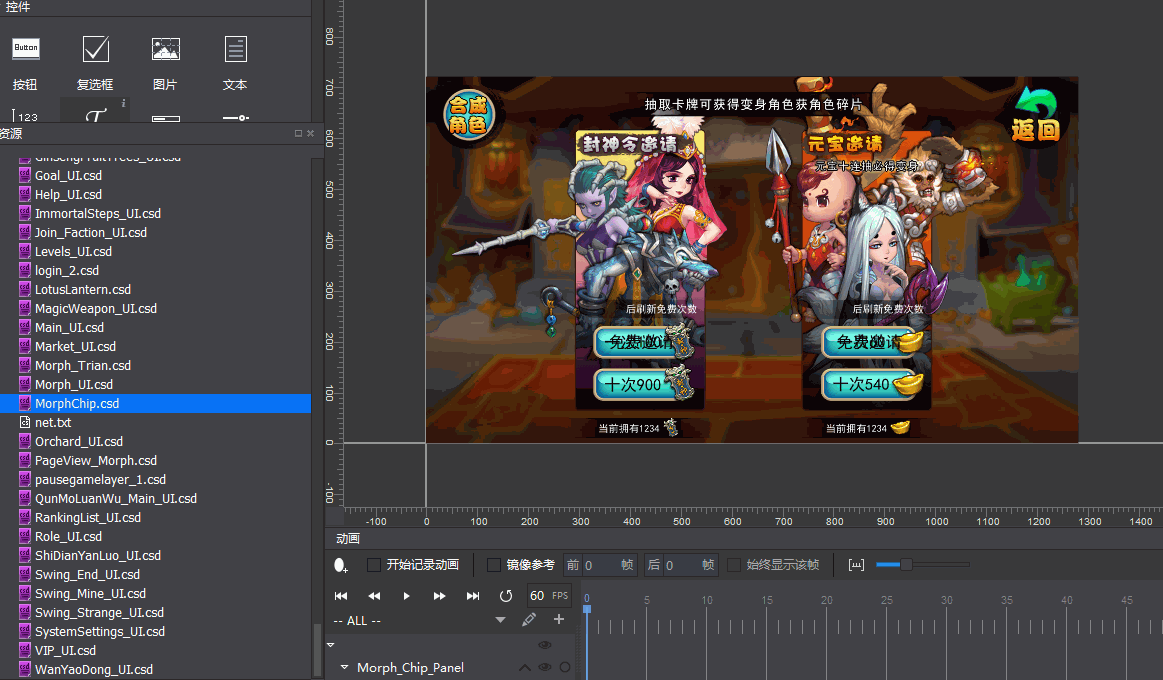Image resolution: width=1163 pixels, height=680 pixels.
Task: Collapse the Morph_Chip_Panel tree node
Action: point(345,667)
